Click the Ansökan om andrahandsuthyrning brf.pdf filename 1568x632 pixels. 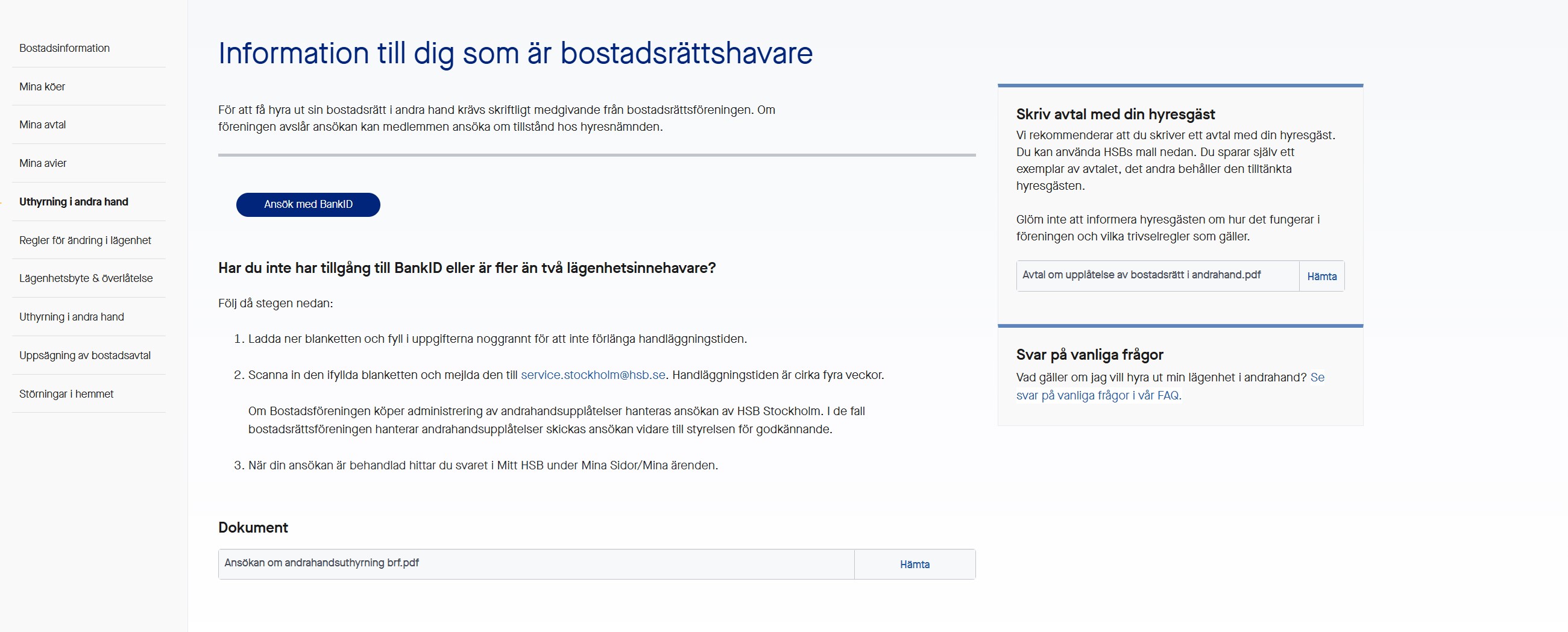[321, 563]
